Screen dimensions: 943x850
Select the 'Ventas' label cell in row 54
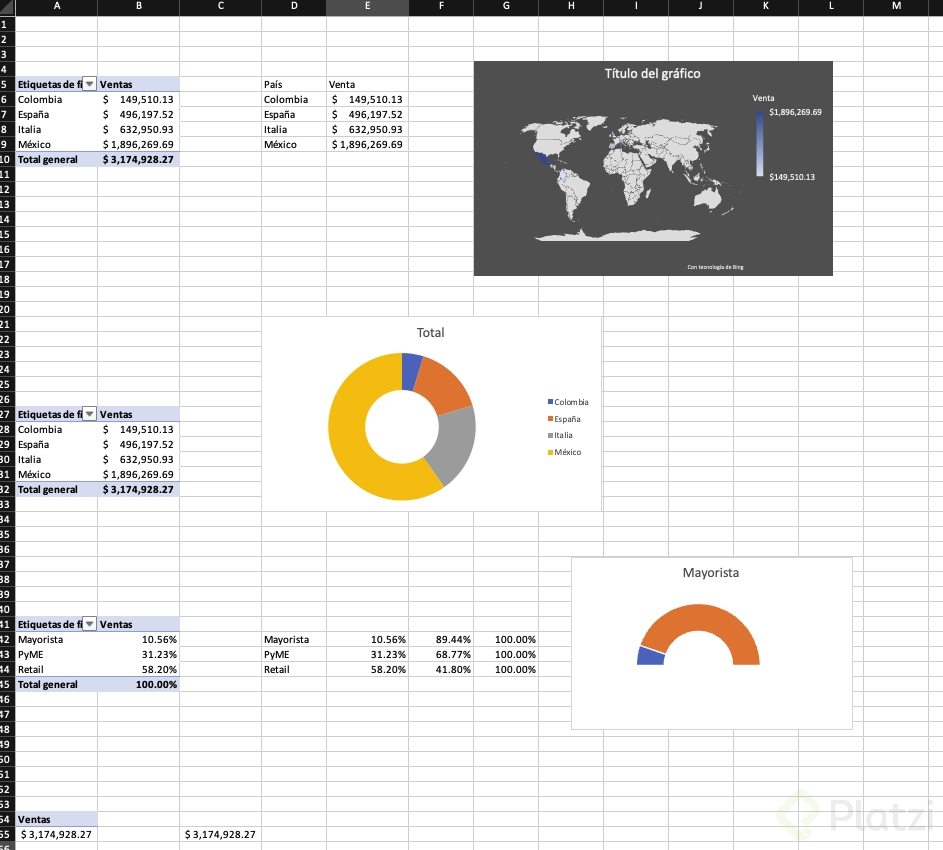click(57, 819)
